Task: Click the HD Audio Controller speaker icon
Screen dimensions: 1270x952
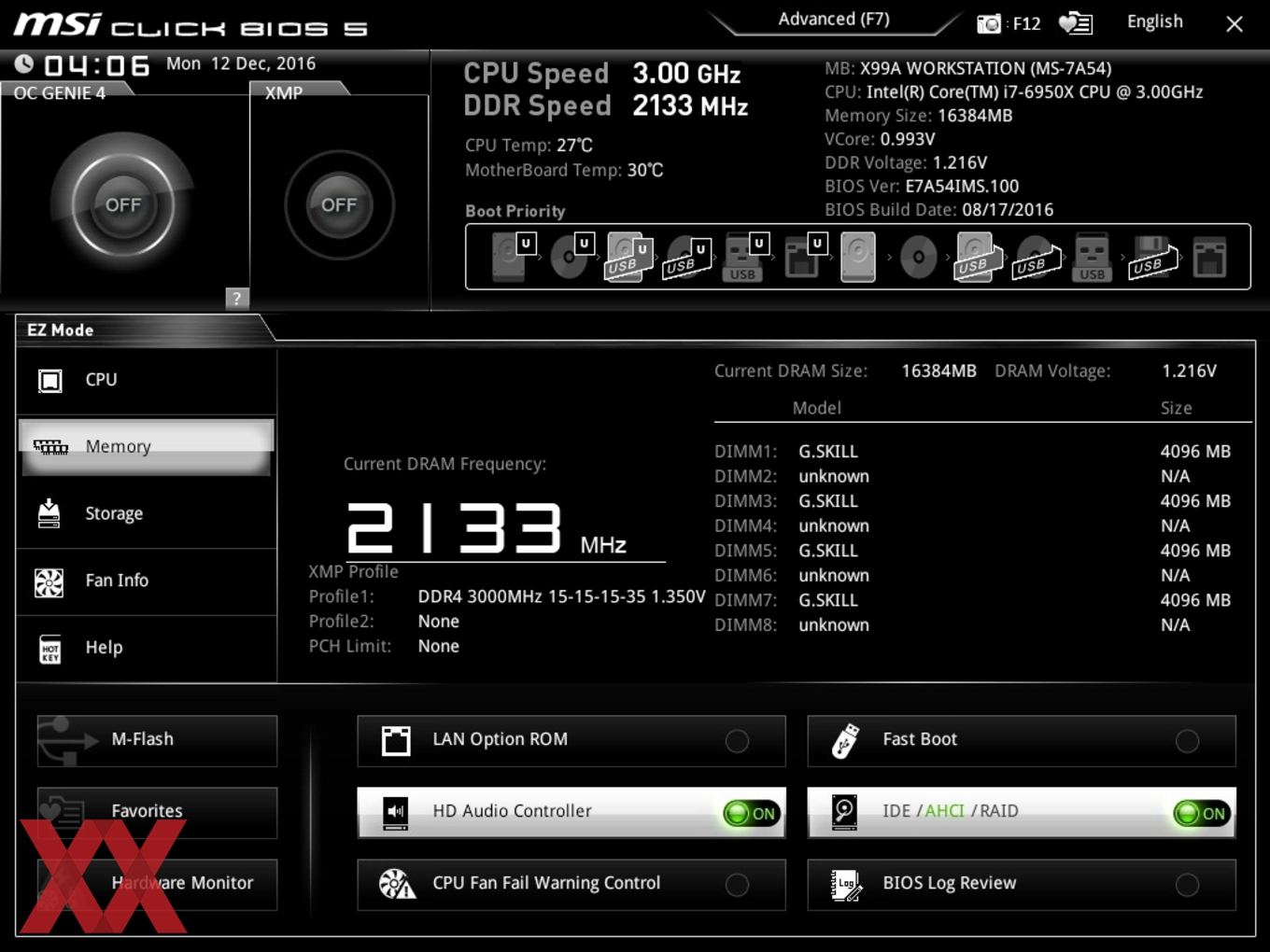Action: tap(396, 812)
